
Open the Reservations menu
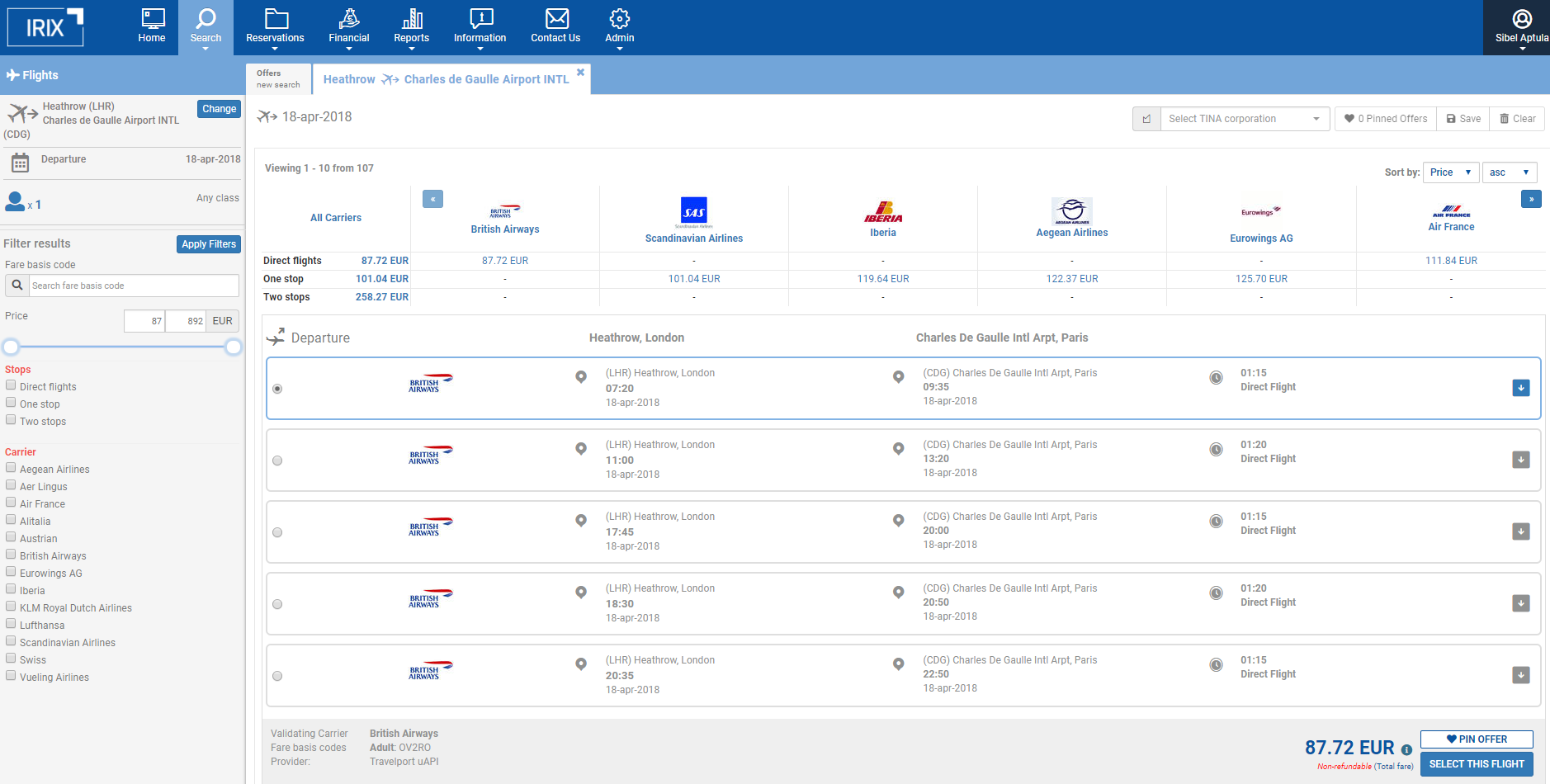275,26
